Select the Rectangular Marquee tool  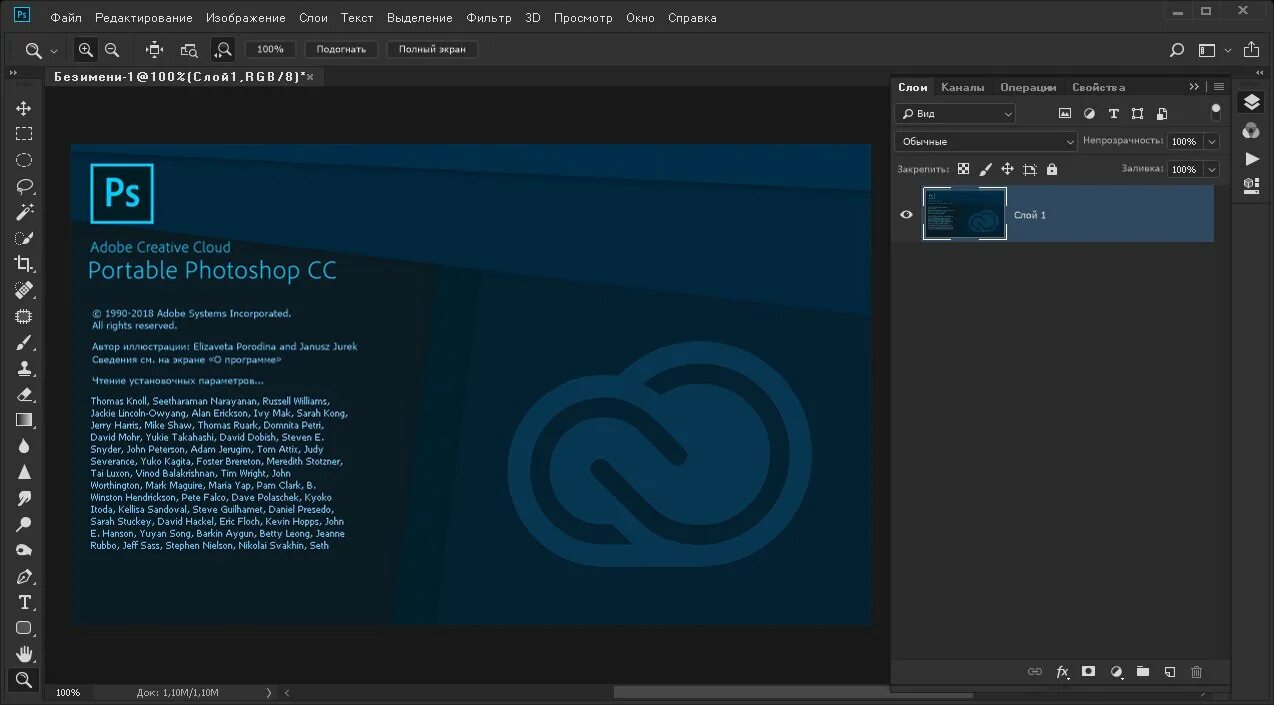(x=24, y=134)
